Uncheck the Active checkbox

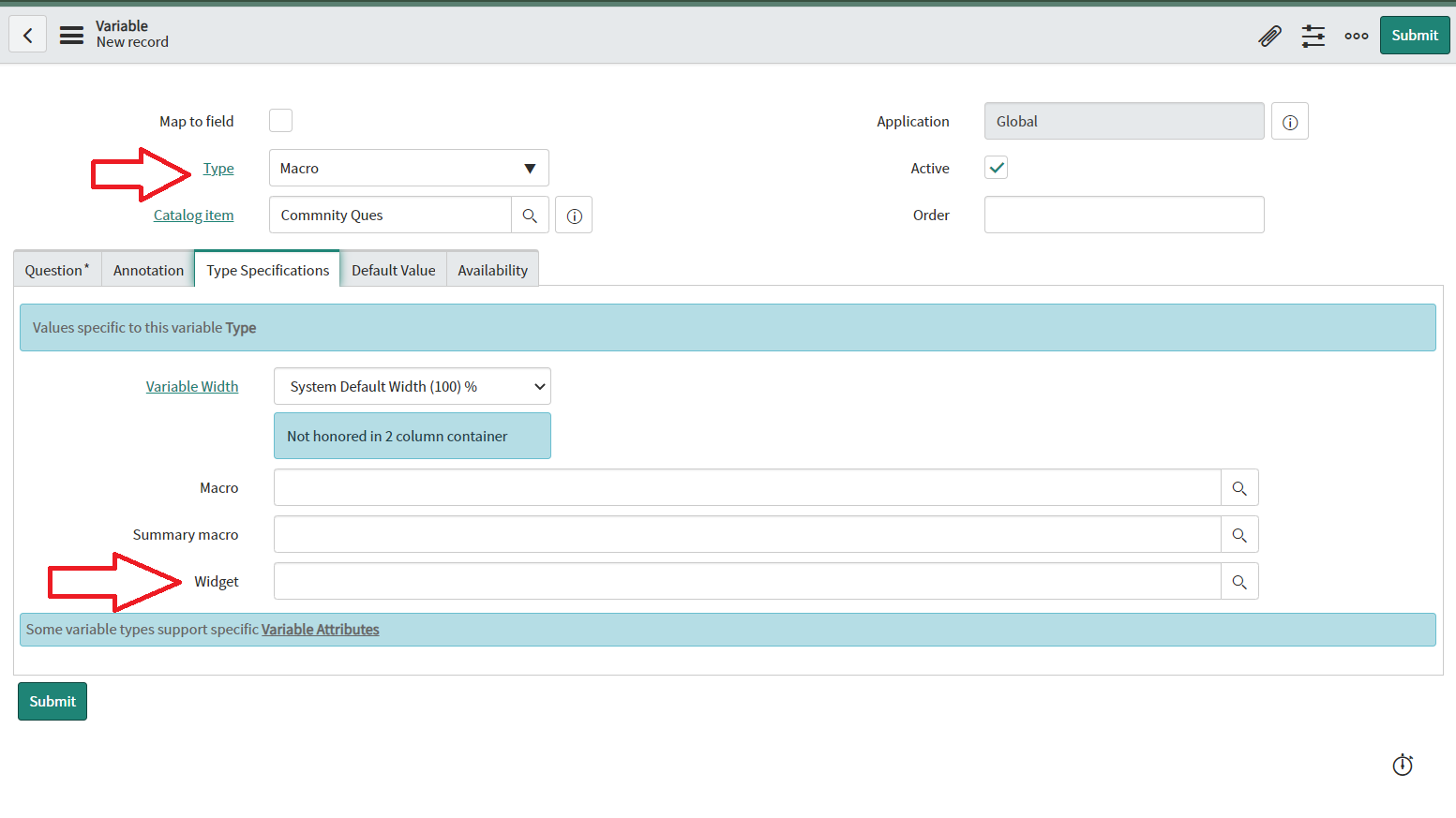[995, 167]
